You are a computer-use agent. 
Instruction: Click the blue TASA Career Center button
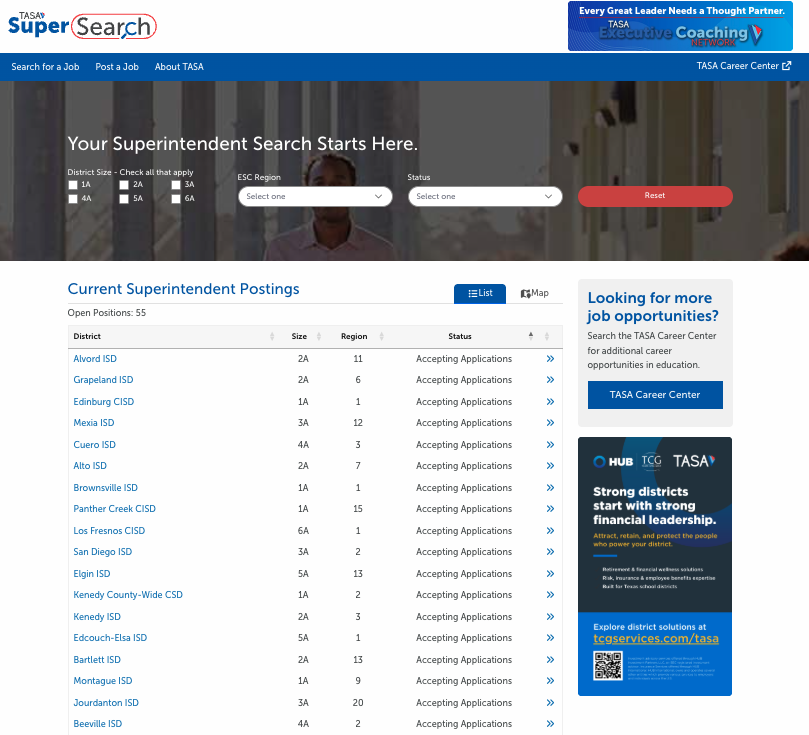click(x=655, y=395)
